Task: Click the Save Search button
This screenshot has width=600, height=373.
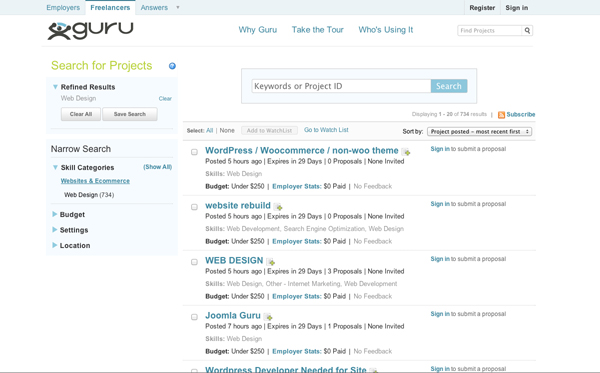Action: 130,114
